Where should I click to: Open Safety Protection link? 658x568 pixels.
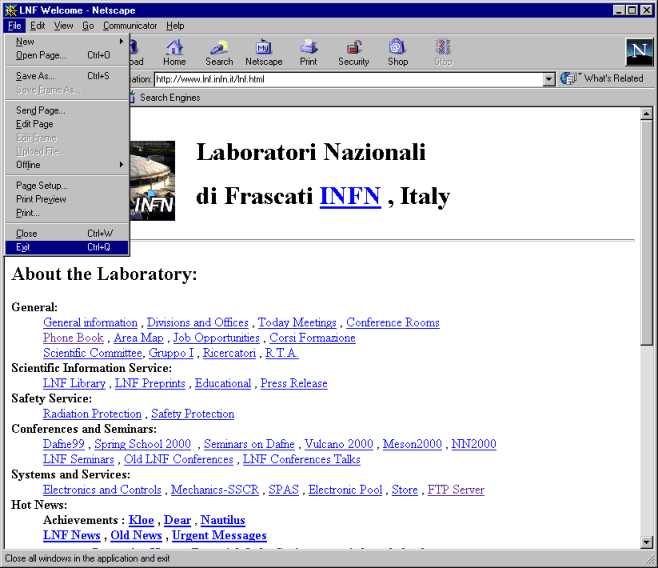click(193, 414)
